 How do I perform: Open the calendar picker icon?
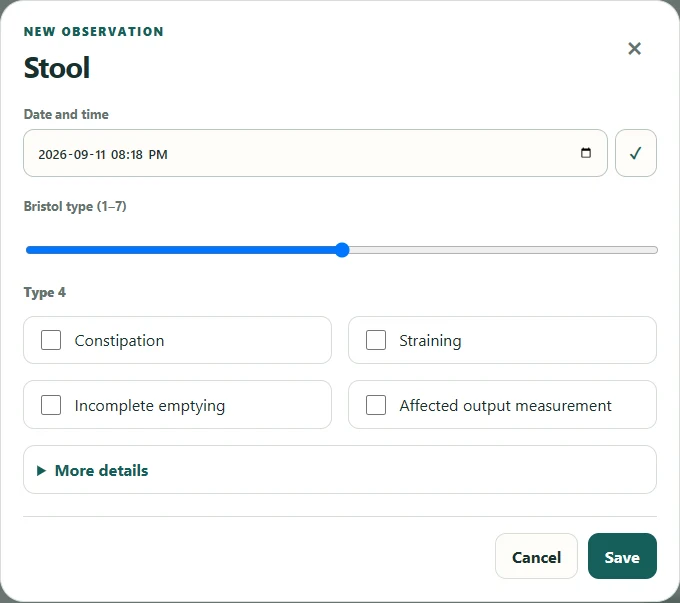pos(585,153)
